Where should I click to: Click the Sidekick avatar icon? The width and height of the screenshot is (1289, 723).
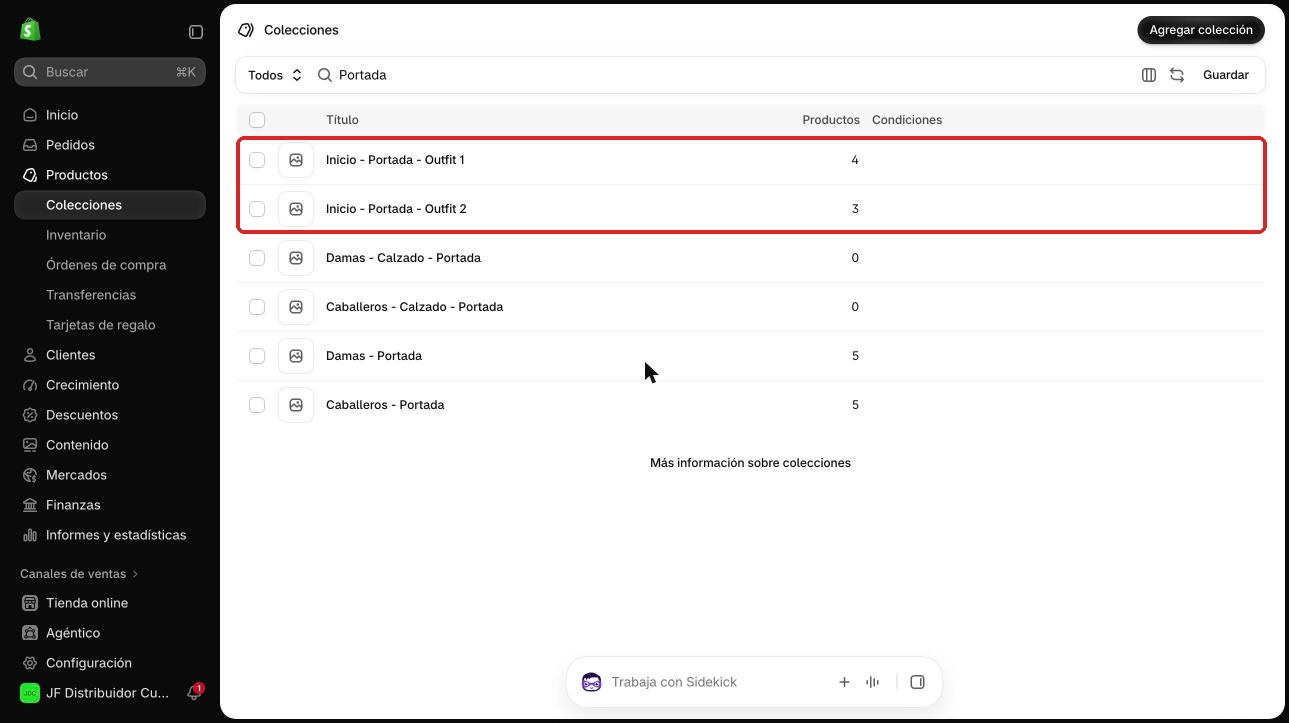click(x=591, y=682)
